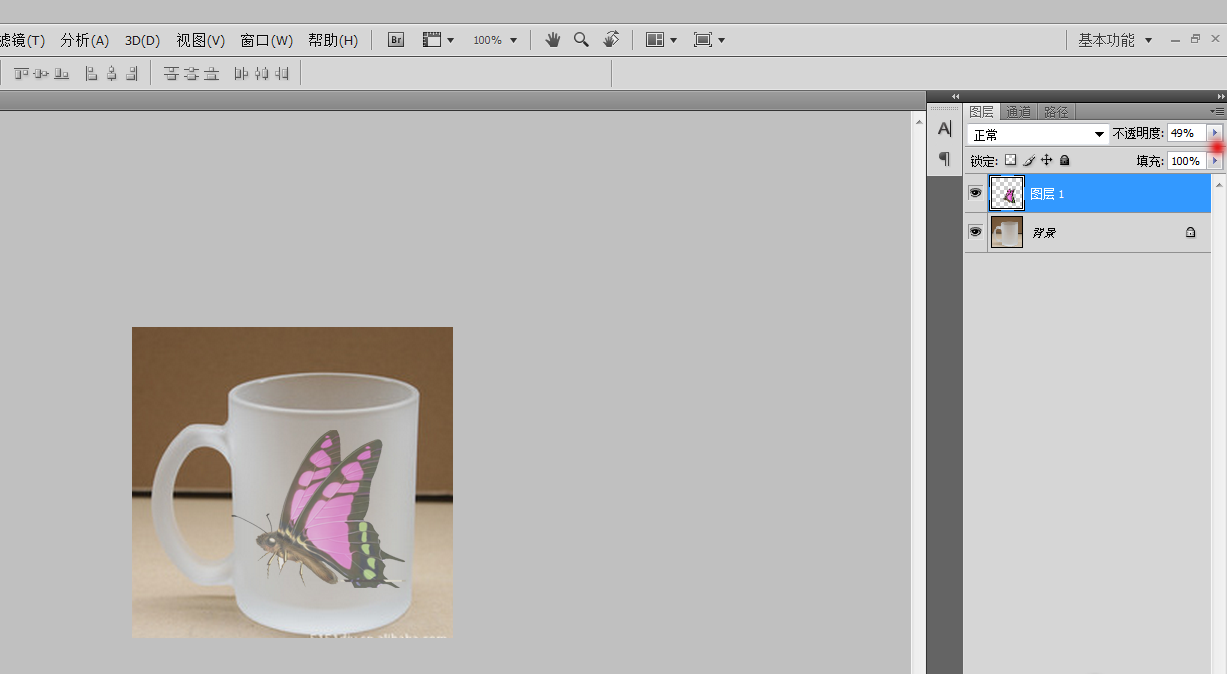Select the Rotate View tool
This screenshot has height=674, width=1227.
pyautogui.click(x=611, y=40)
